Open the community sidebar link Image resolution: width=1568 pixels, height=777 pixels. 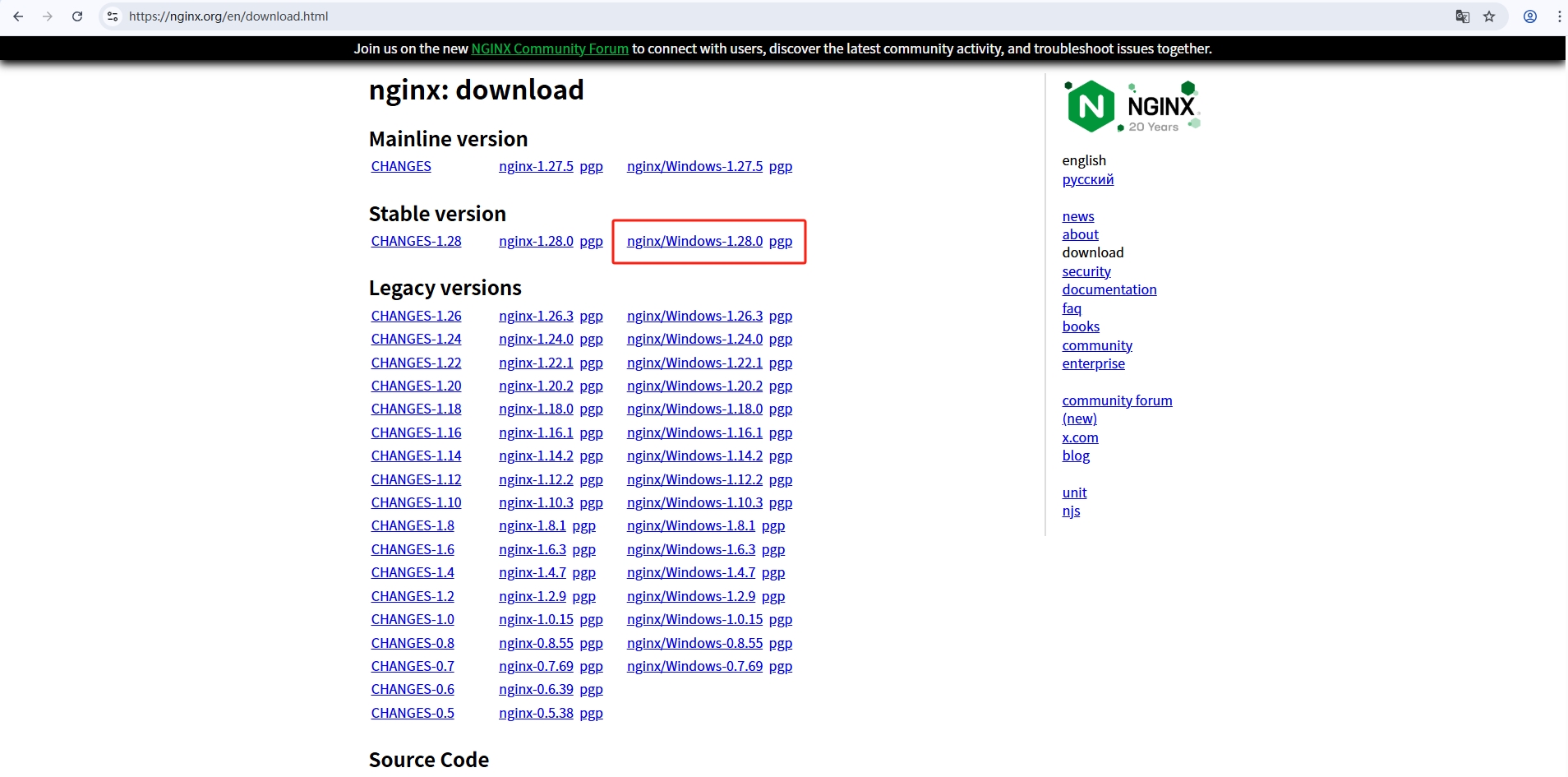[1097, 345]
